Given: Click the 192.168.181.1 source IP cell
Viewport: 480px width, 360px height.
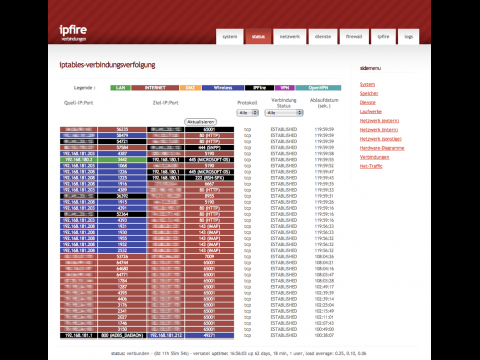Looking at the screenshot, I should point(79,335).
